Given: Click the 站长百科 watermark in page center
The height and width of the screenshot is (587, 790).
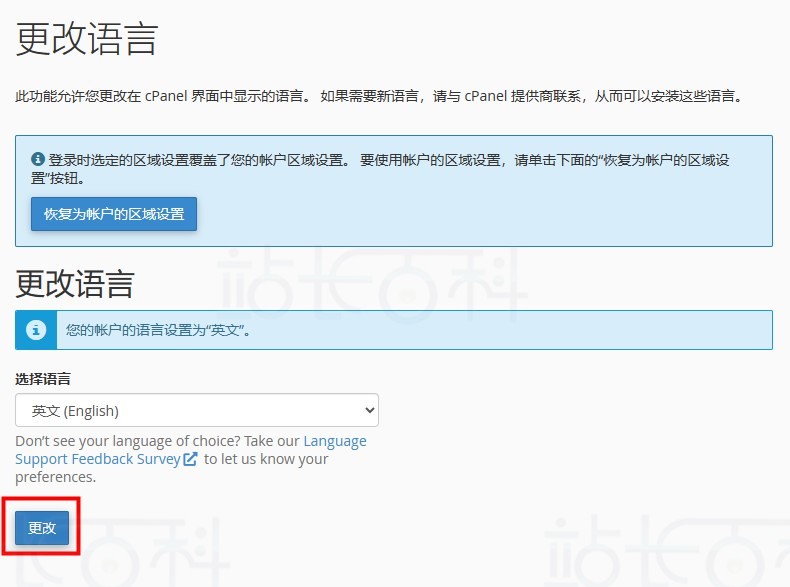Looking at the screenshot, I should coord(372,283).
